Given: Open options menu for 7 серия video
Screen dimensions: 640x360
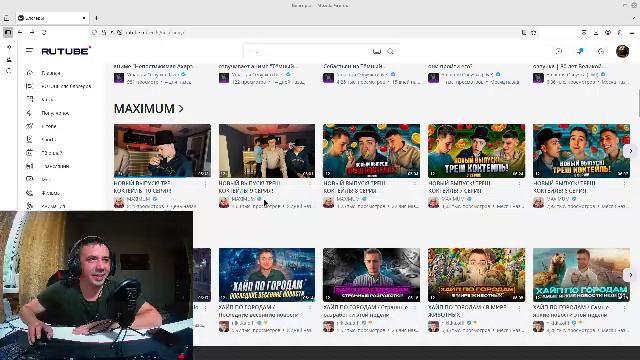Looking at the screenshot, I should [x=519, y=185].
